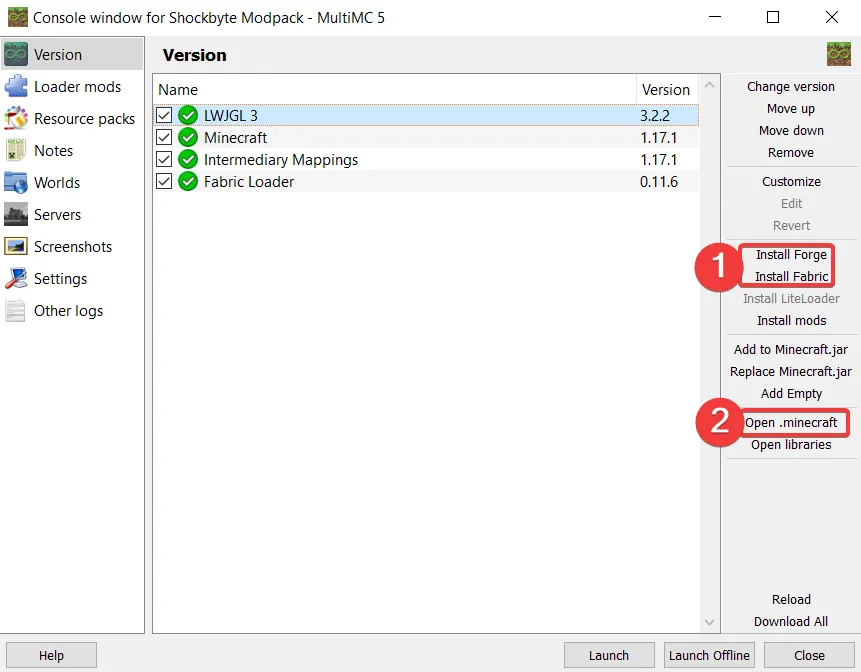Click green status icon of Minecraft row
This screenshot has height=672, width=861.
pyautogui.click(x=188, y=137)
